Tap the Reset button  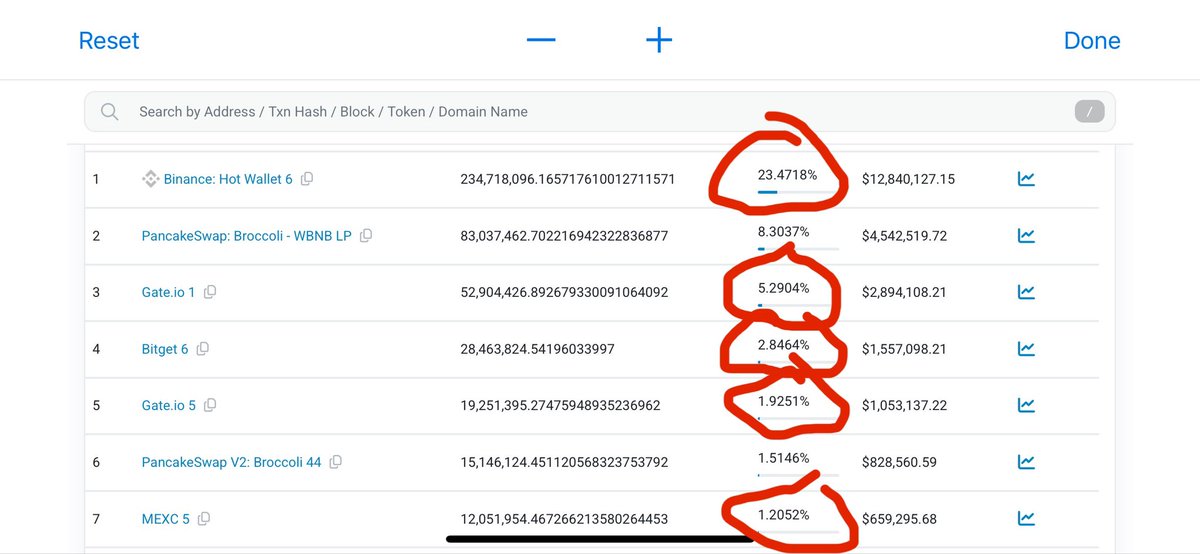[x=109, y=41]
